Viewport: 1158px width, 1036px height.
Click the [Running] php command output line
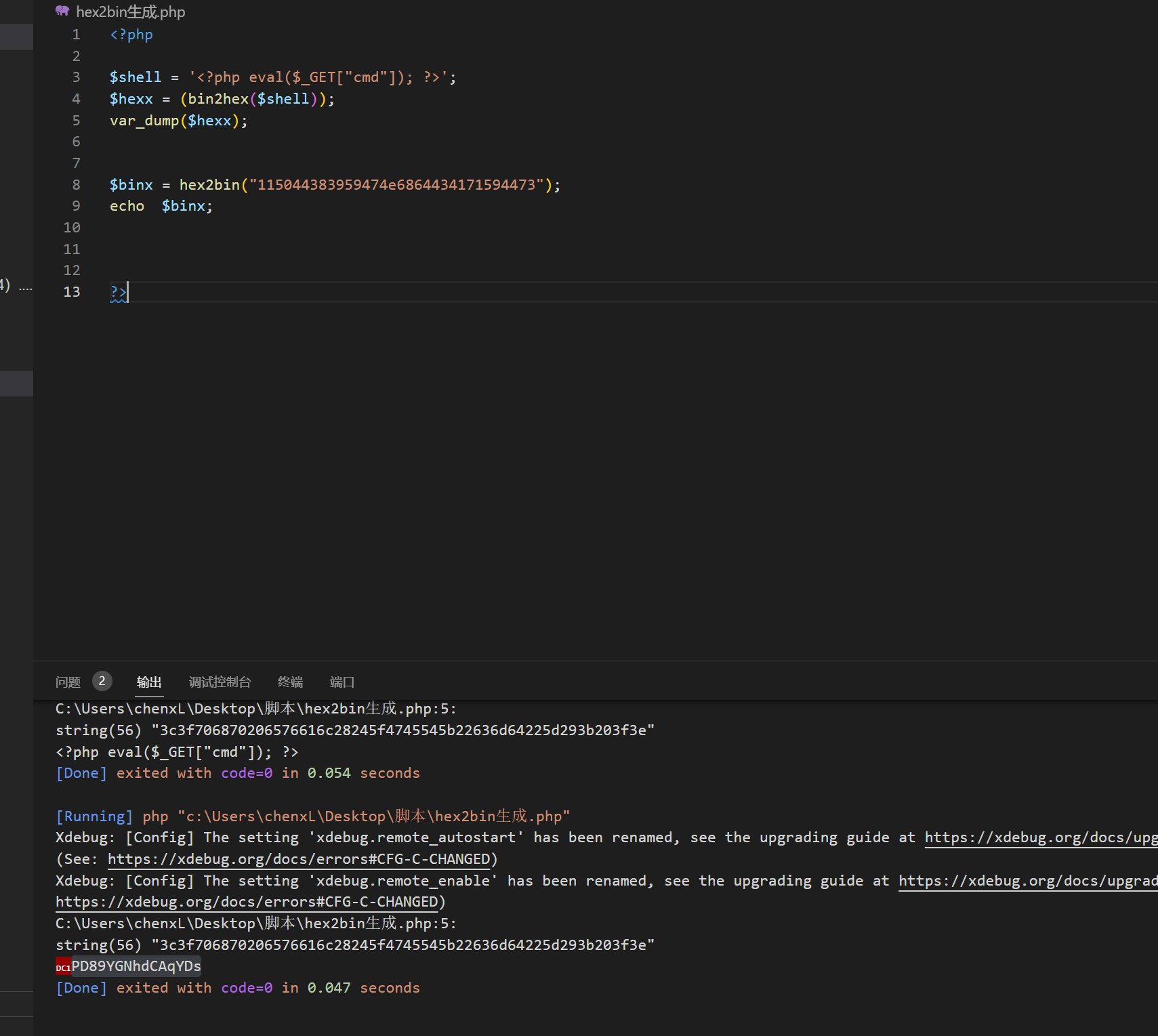point(313,816)
